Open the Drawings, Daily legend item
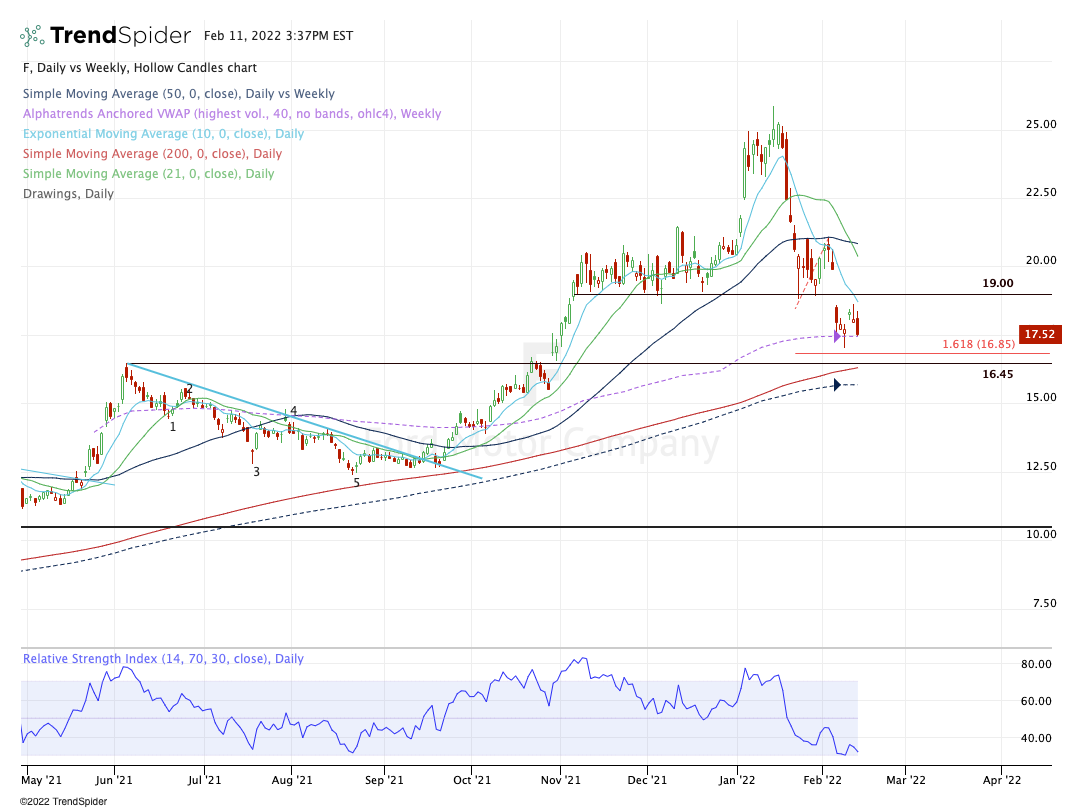Image resolution: width=1082 pixels, height=811 pixels. tap(67, 194)
